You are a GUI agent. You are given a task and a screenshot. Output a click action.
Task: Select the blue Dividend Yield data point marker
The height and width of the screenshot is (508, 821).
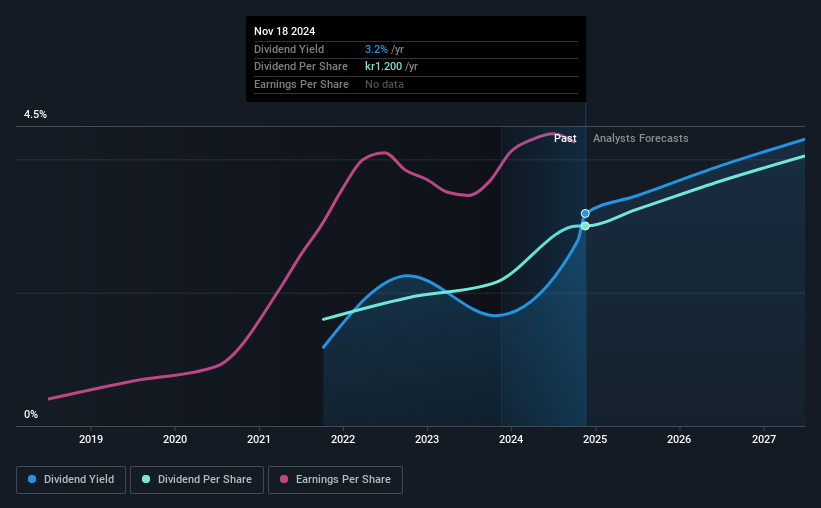coord(585,214)
